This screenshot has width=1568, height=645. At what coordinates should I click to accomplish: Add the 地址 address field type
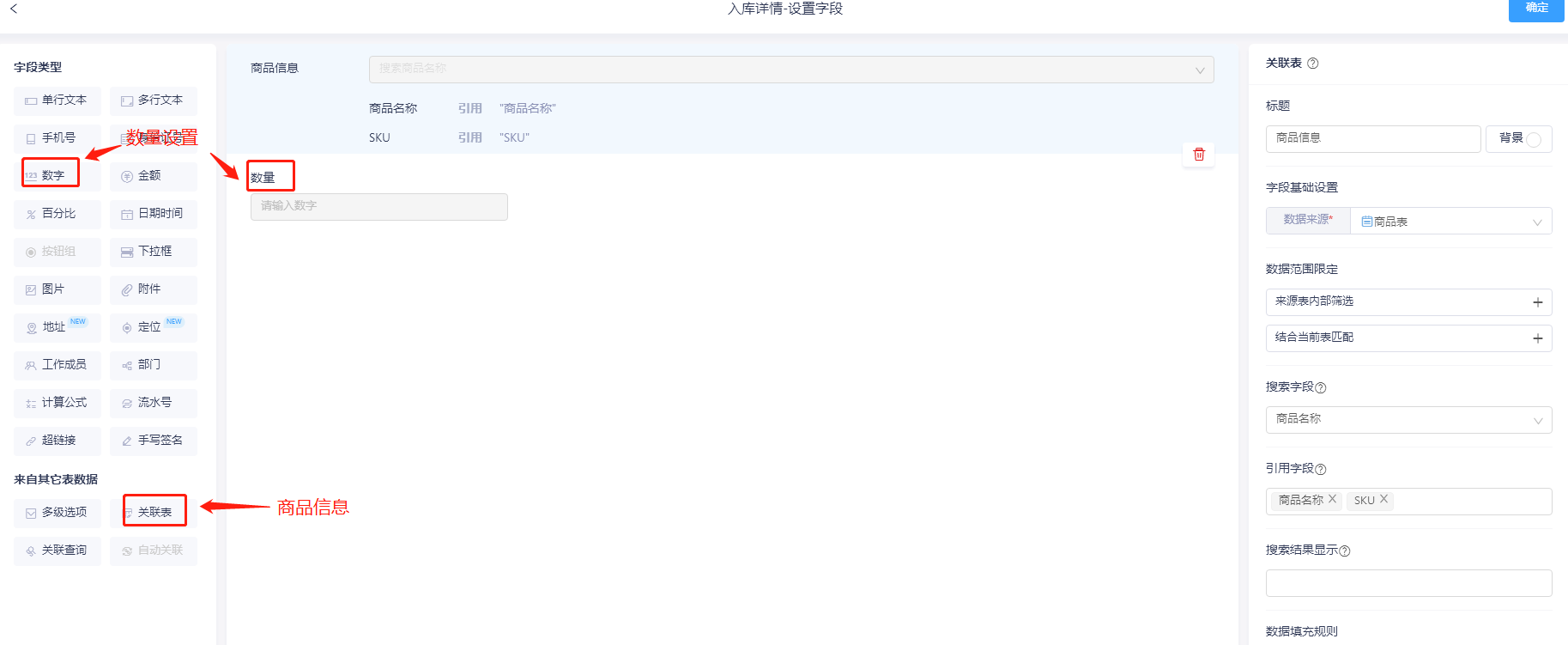pyautogui.click(x=58, y=327)
